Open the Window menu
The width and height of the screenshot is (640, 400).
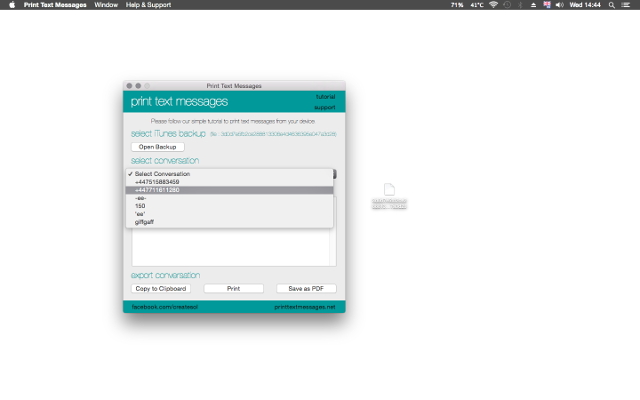coord(106,5)
